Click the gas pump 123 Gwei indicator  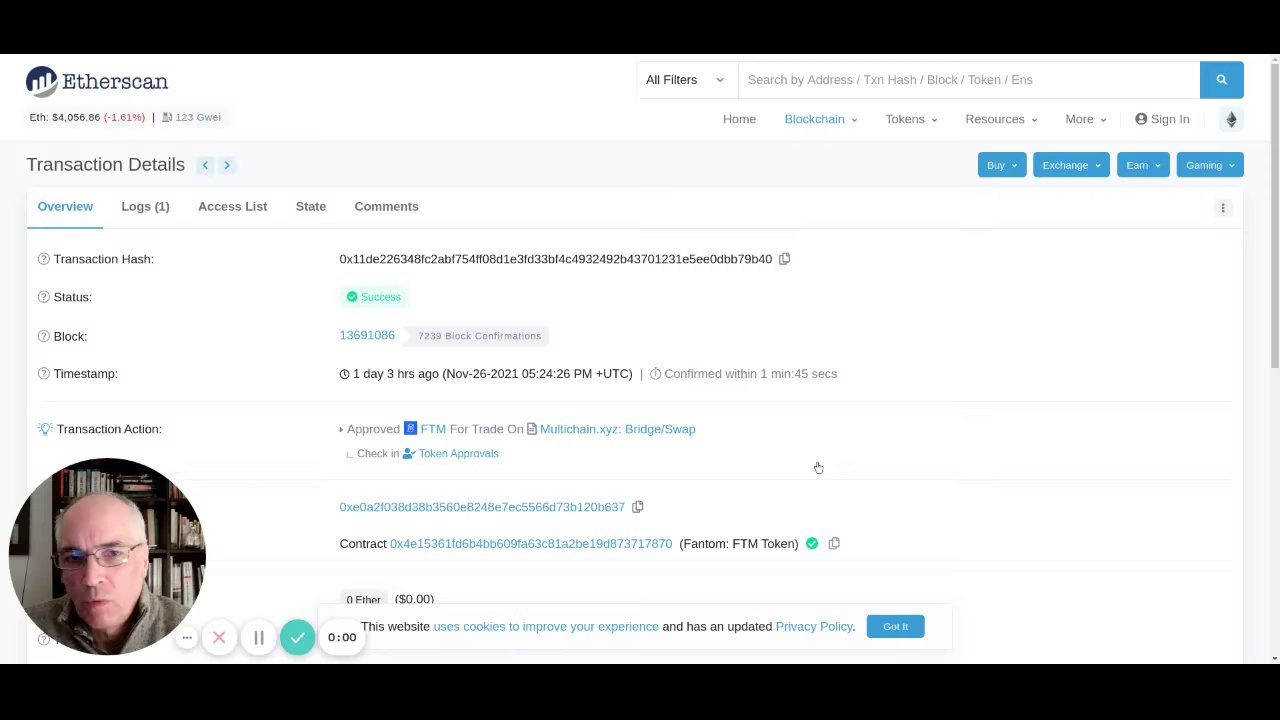pos(191,117)
